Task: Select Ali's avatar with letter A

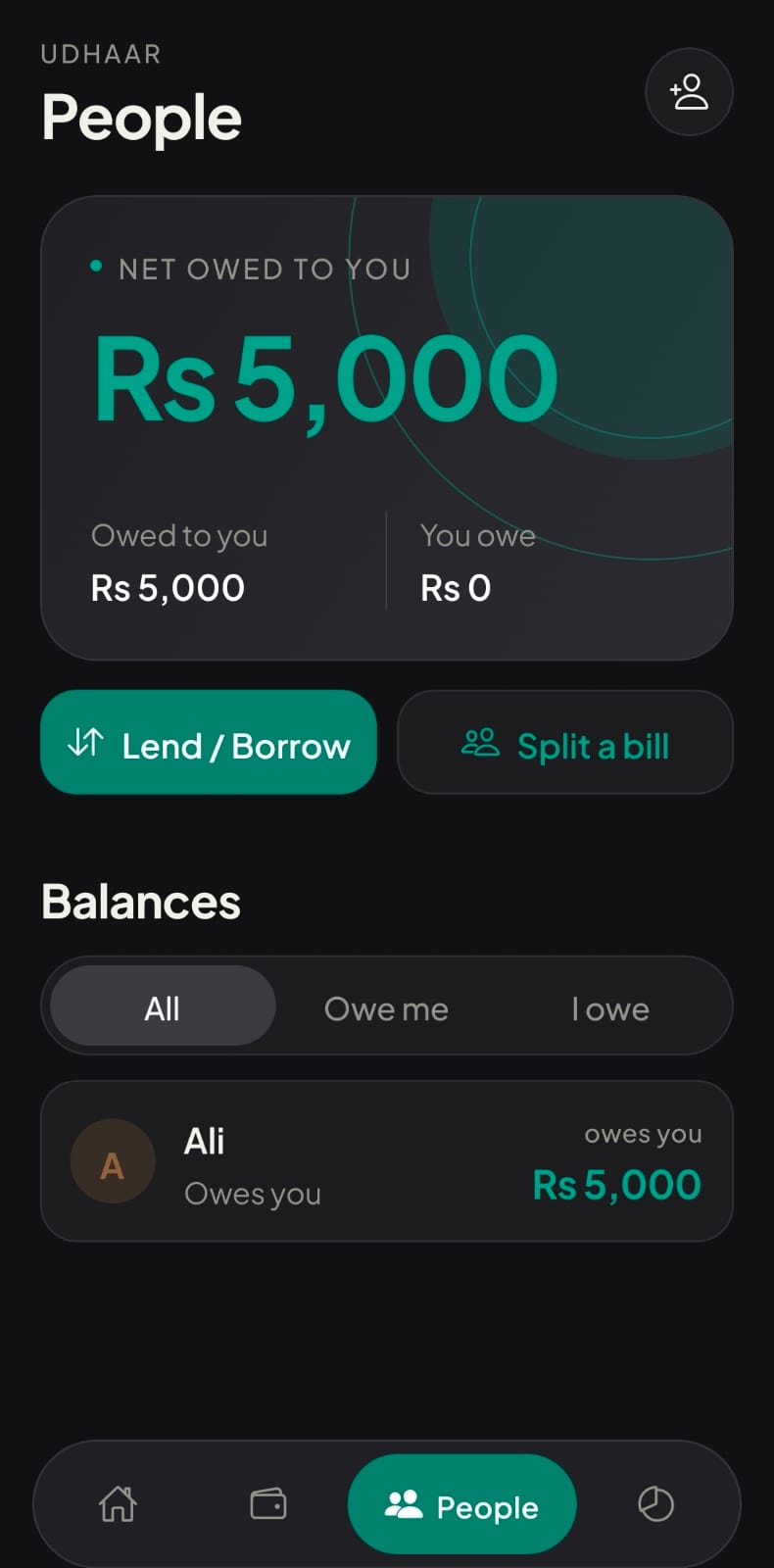Action: 113,1162
